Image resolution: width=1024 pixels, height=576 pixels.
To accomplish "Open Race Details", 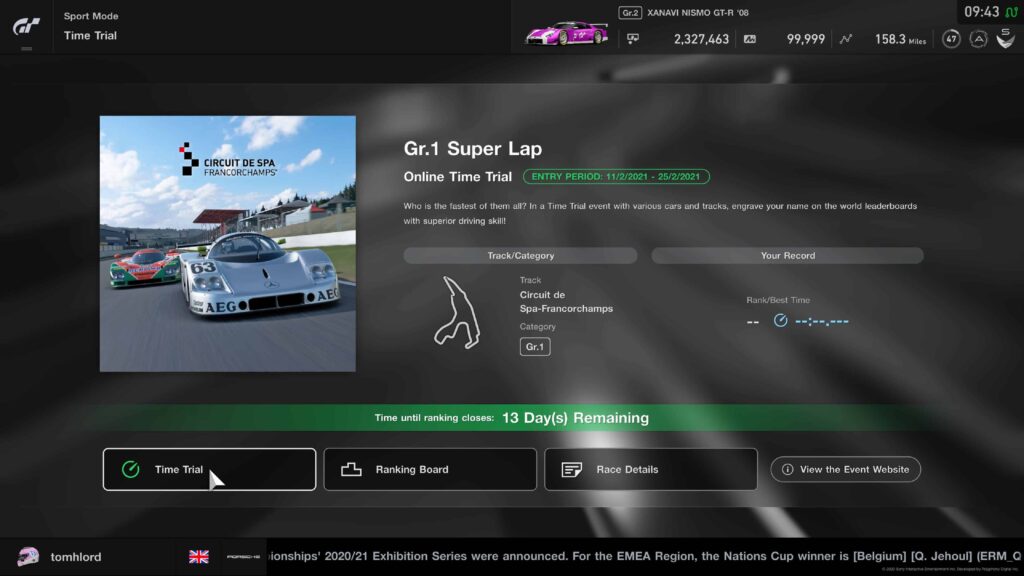I will tap(650, 469).
